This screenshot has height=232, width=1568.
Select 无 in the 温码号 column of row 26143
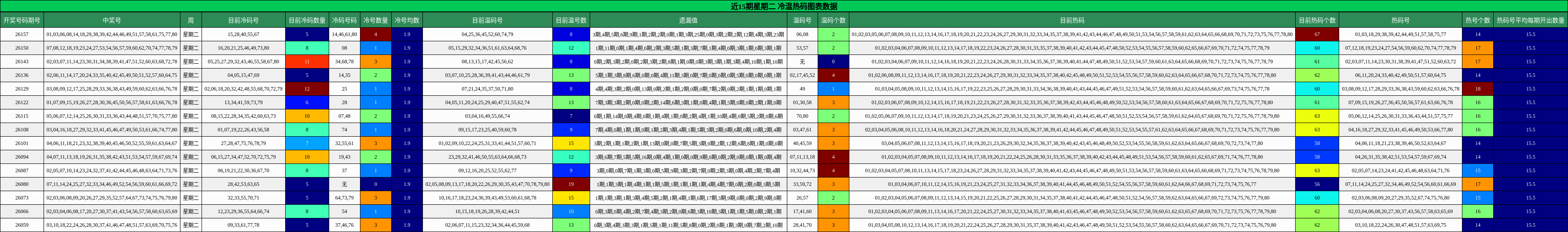pyautogui.click(x=802, y=62)
